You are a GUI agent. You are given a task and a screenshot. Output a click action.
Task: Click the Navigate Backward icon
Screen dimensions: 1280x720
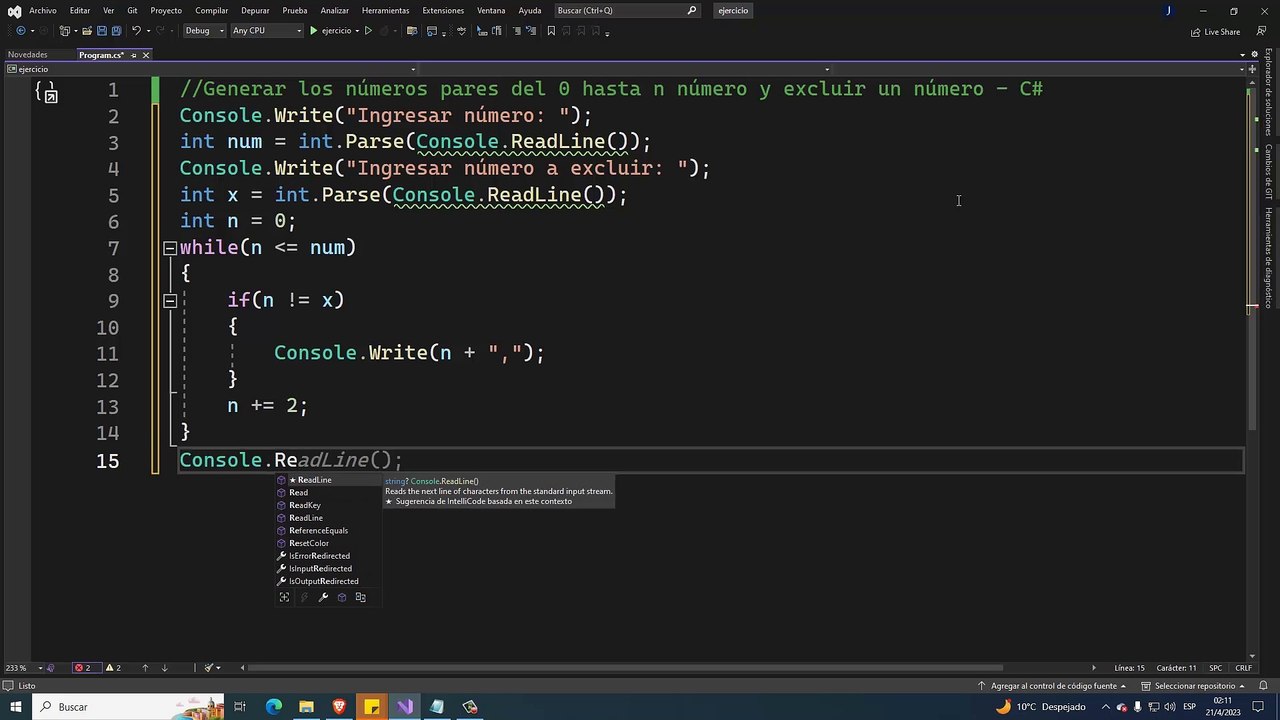(21, 31)
